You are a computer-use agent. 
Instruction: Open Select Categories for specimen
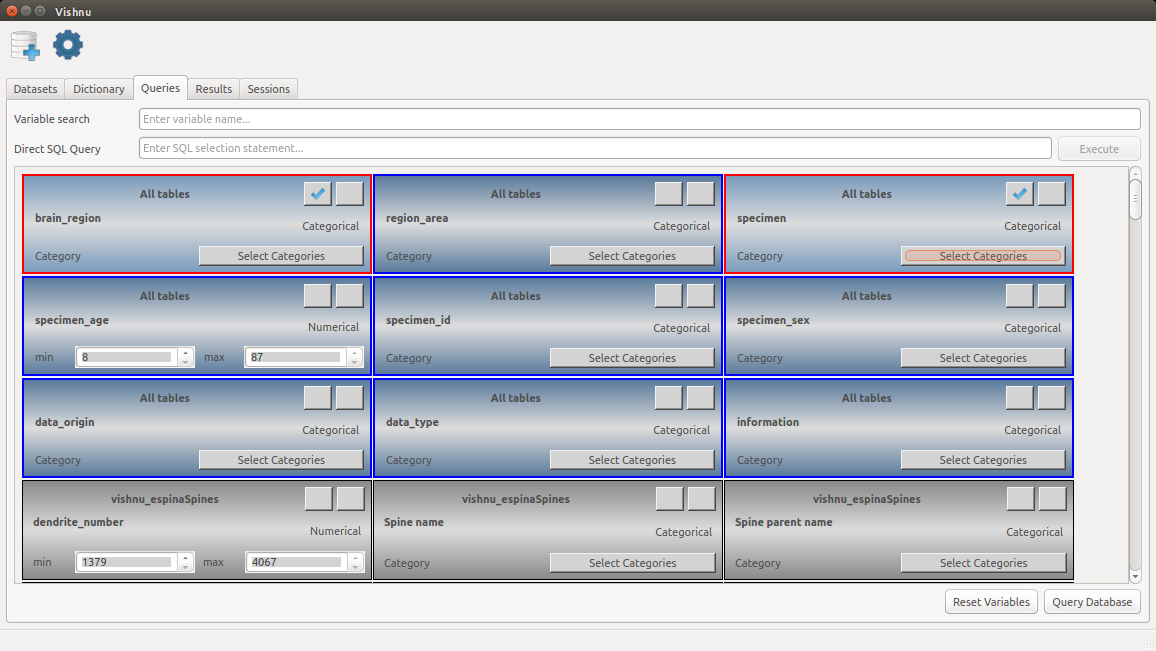click(983, 256)
